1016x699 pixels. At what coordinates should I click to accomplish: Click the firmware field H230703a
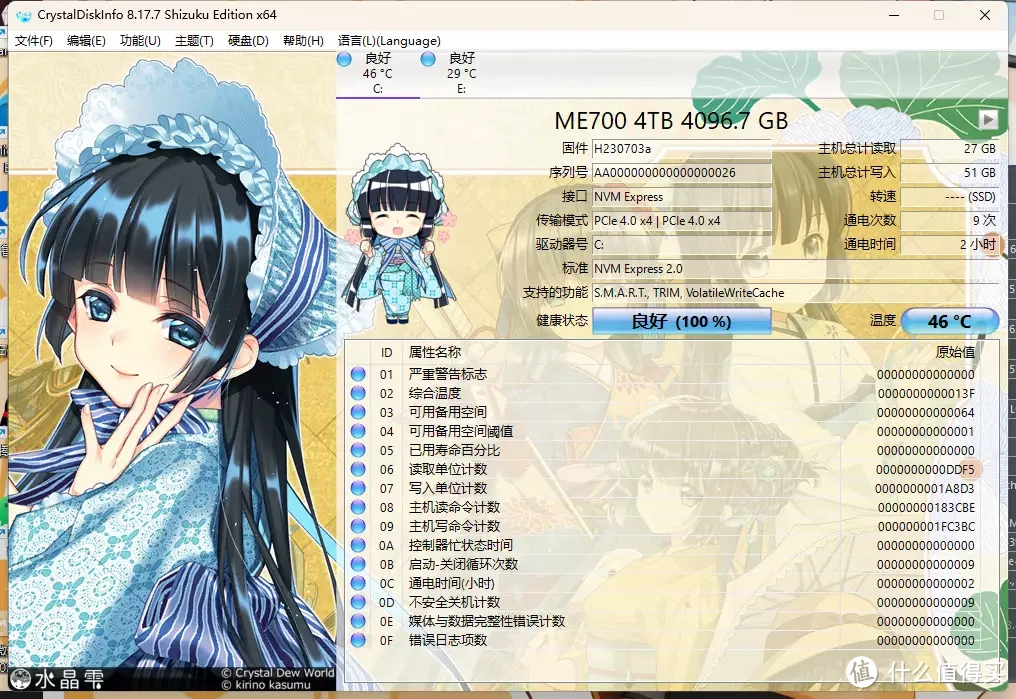682,149
